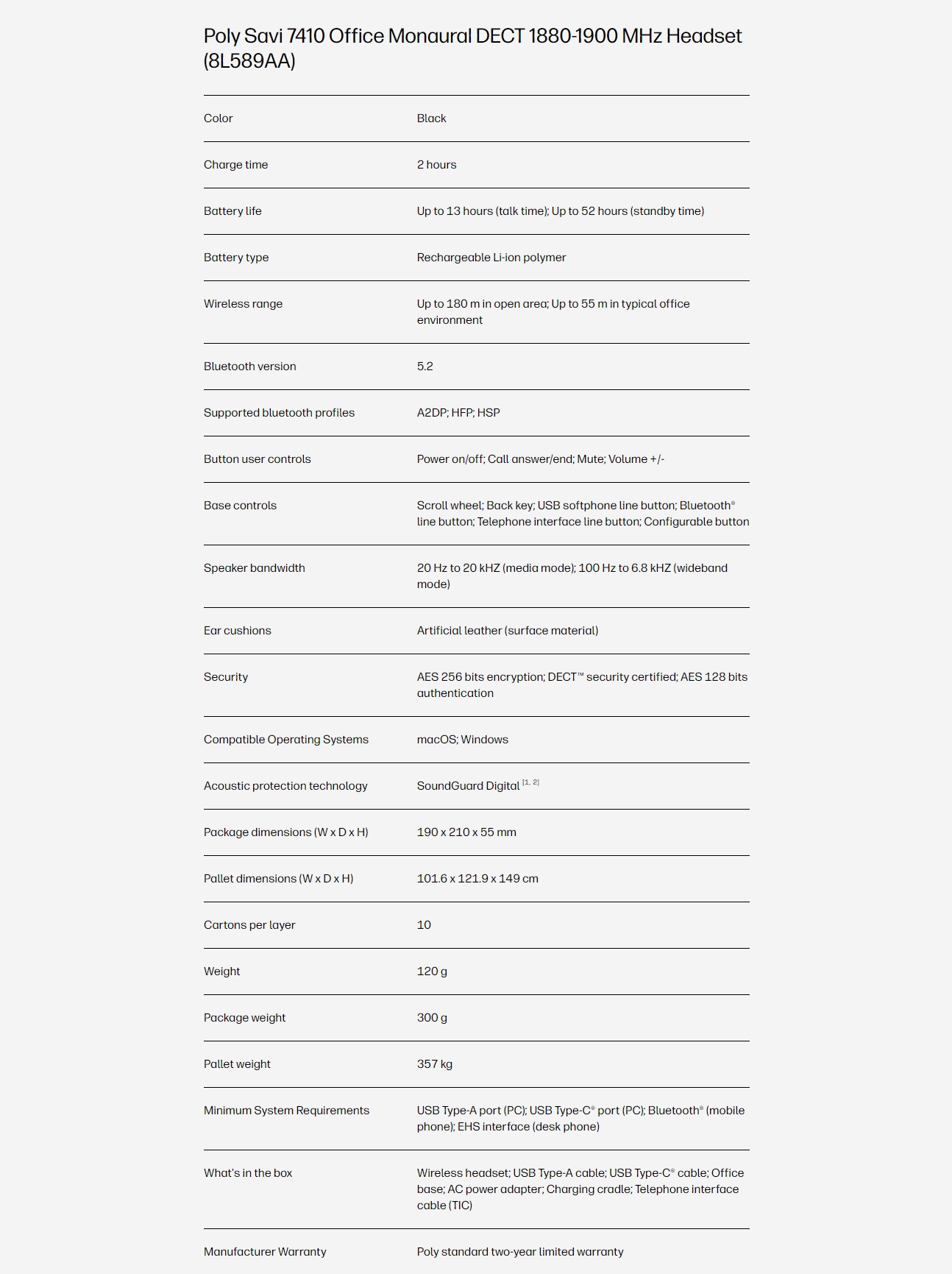Image resolution: width=952 pixels, height=1274 pixels.
Task: Select the What's in the box contents
Action: click(x=580, y=1189)
